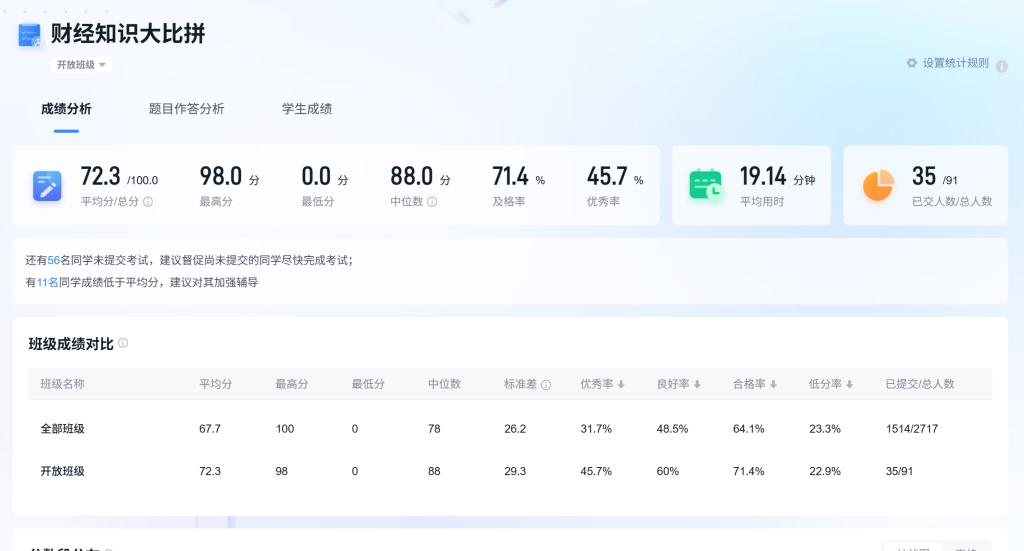Screen dimensions: 1024x551
Task: Show info tooltip next to 中位数 stat
Action: coord(432,202)
